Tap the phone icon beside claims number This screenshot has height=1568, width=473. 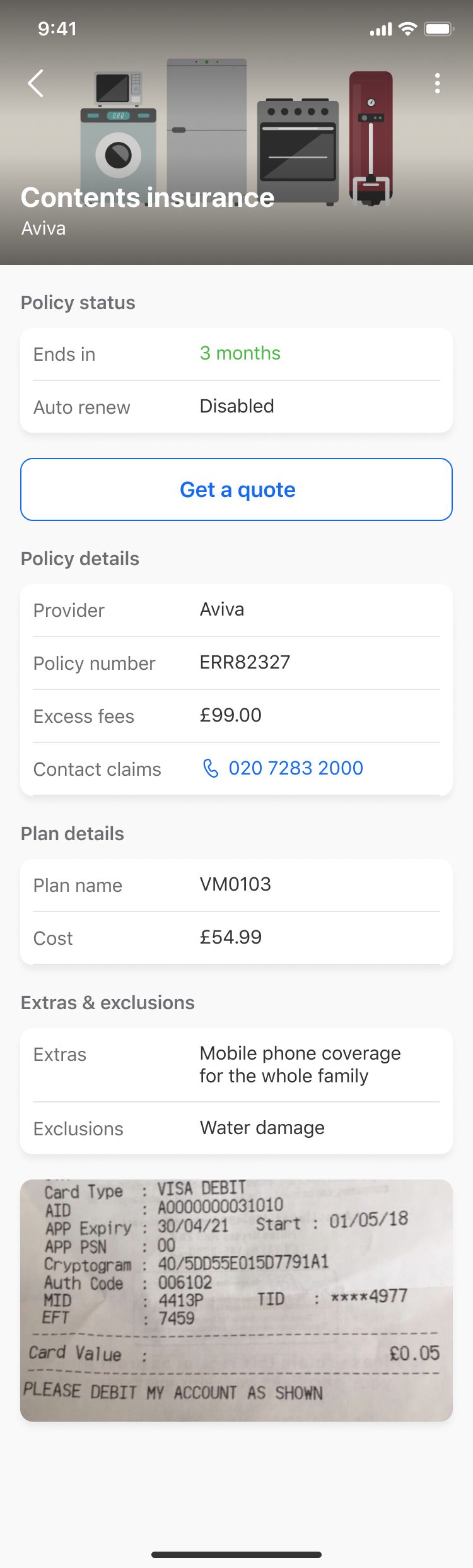click(211, 768)
